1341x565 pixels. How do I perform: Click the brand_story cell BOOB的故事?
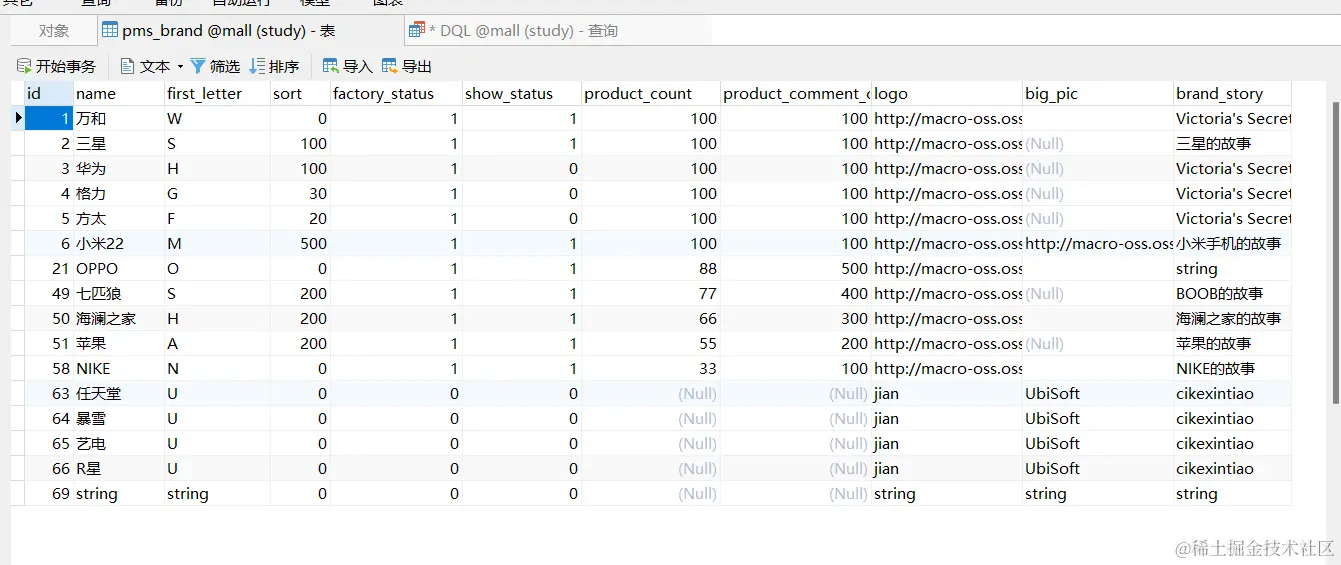pyautogui.click(x=1232, y=293)
